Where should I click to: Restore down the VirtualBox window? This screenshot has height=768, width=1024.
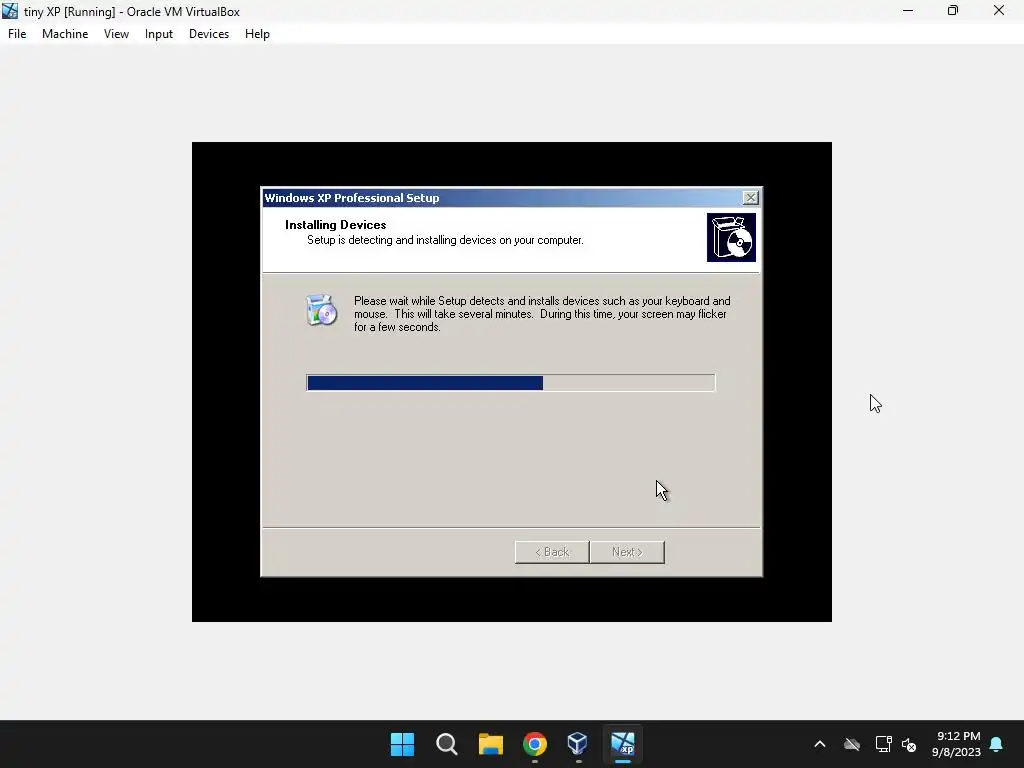953,11
